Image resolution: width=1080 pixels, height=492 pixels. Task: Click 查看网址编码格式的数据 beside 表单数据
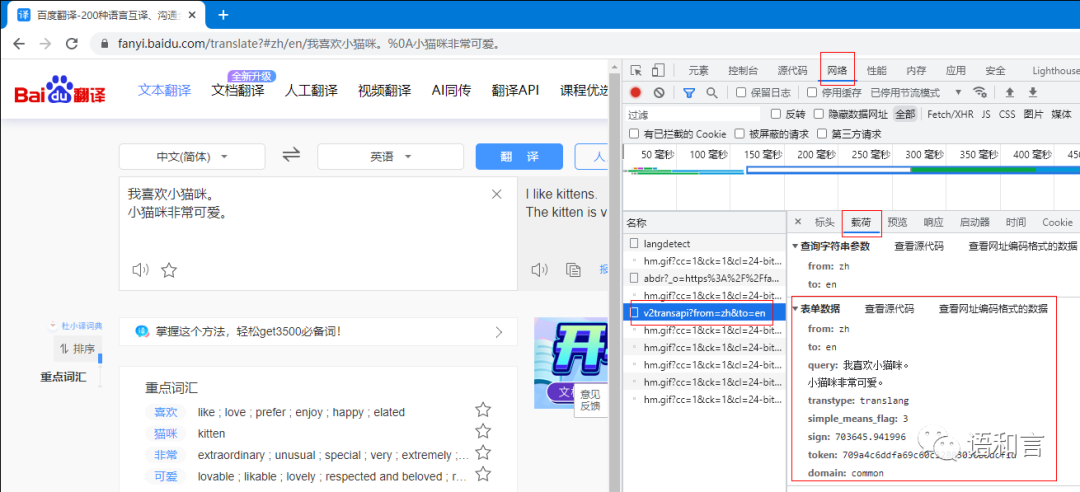993,309
